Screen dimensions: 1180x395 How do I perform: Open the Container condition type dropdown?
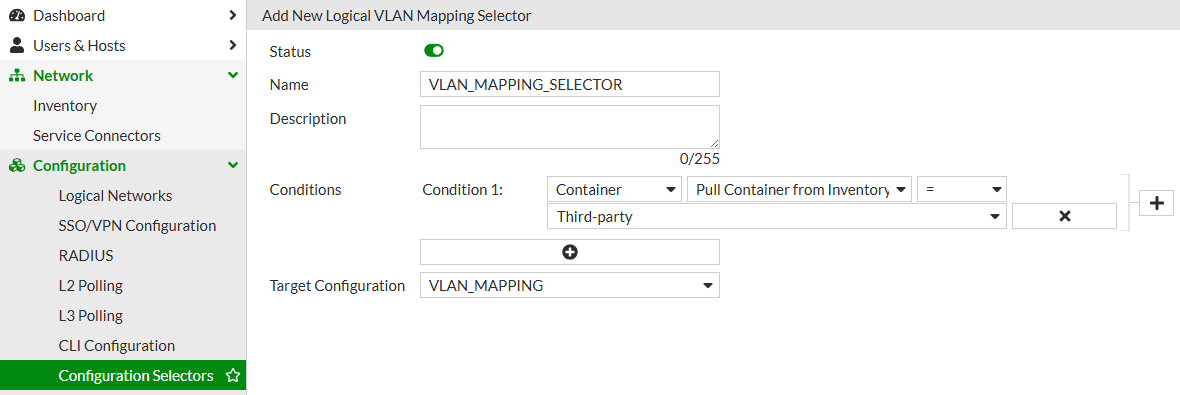tap(615, 190)
